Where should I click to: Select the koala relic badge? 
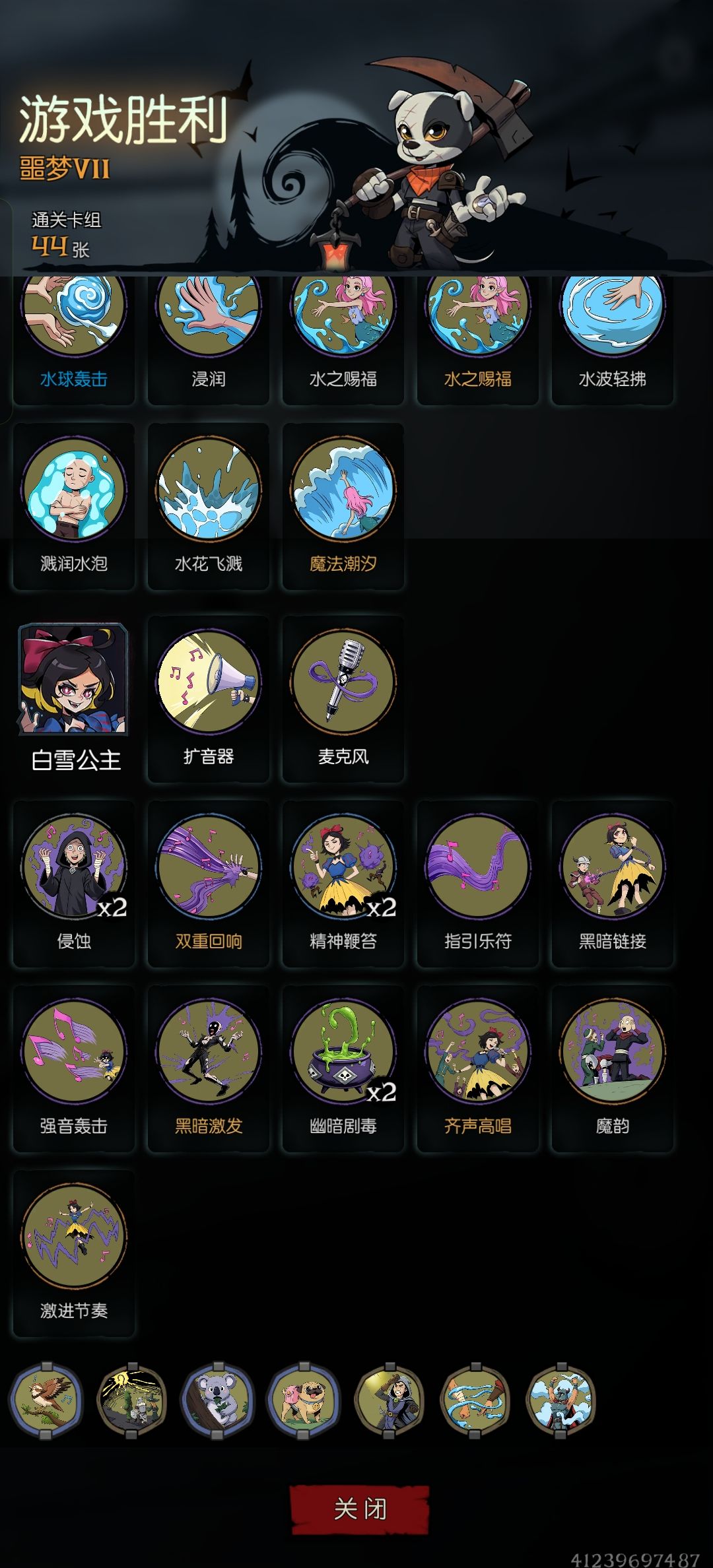(x=217, y=1400)
